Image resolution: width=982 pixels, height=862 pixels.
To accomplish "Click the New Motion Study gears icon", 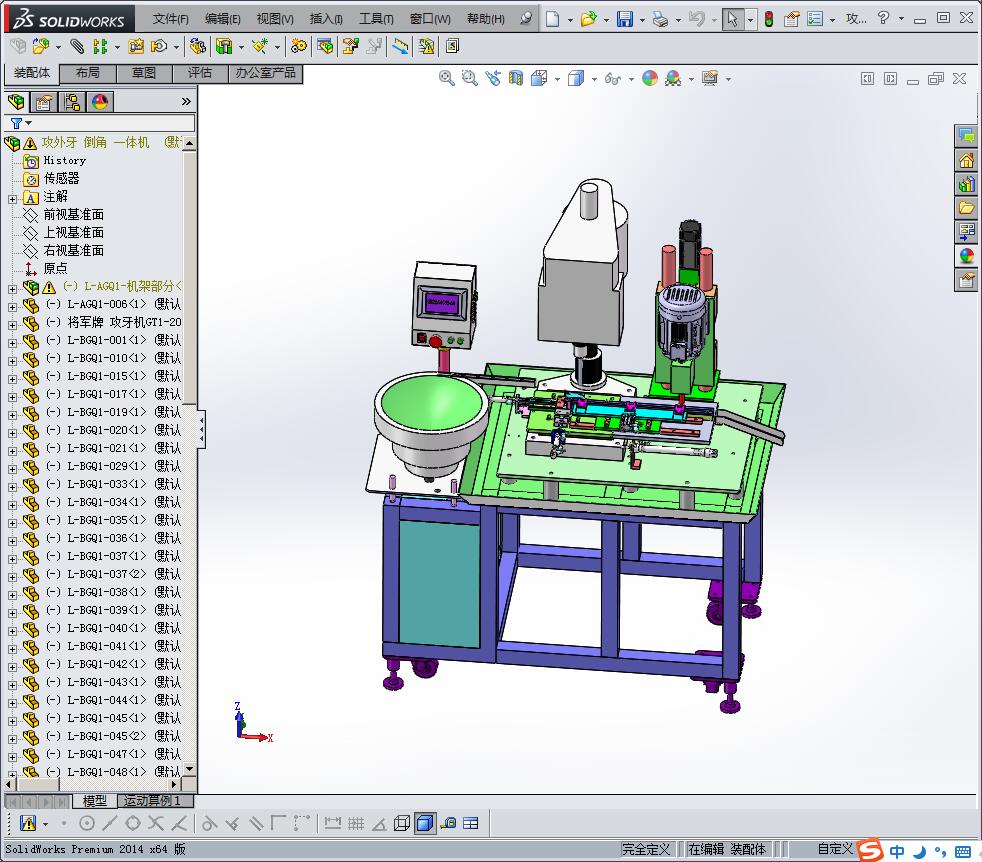I will [x=299, y=46].
